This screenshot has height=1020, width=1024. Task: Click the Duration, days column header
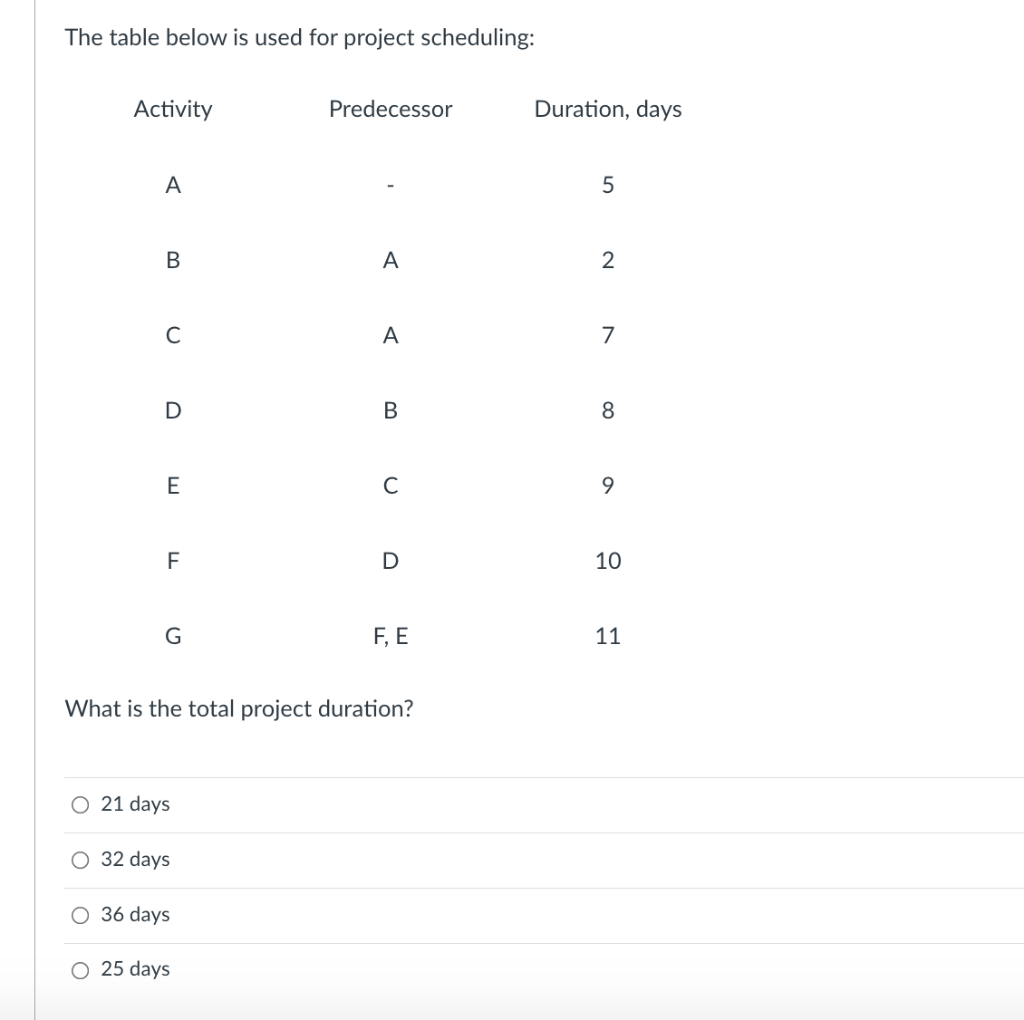click(x=608, y=109)
